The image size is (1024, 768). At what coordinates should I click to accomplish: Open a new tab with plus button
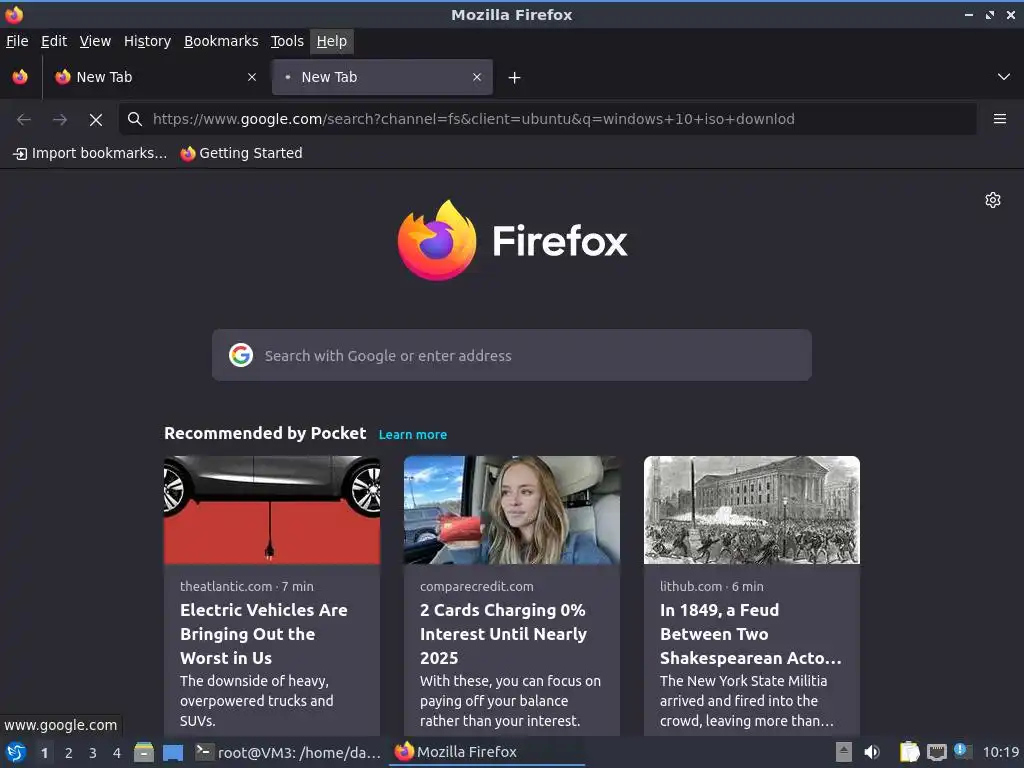click(514, 78)
